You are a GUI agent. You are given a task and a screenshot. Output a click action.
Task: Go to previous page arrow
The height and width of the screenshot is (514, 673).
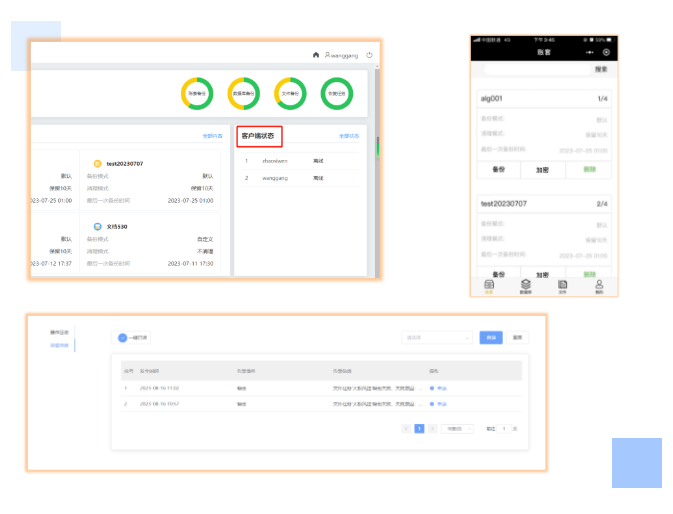click(406, 429)
